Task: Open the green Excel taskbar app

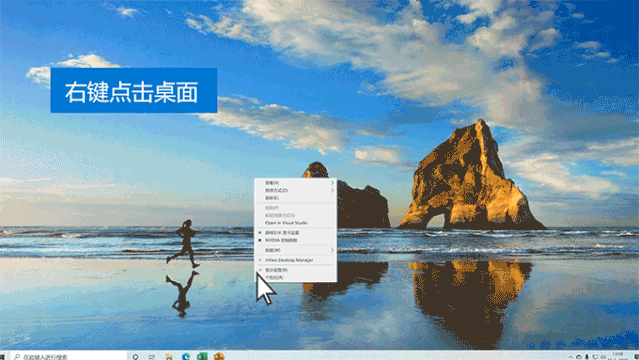Action: [203, 357]
